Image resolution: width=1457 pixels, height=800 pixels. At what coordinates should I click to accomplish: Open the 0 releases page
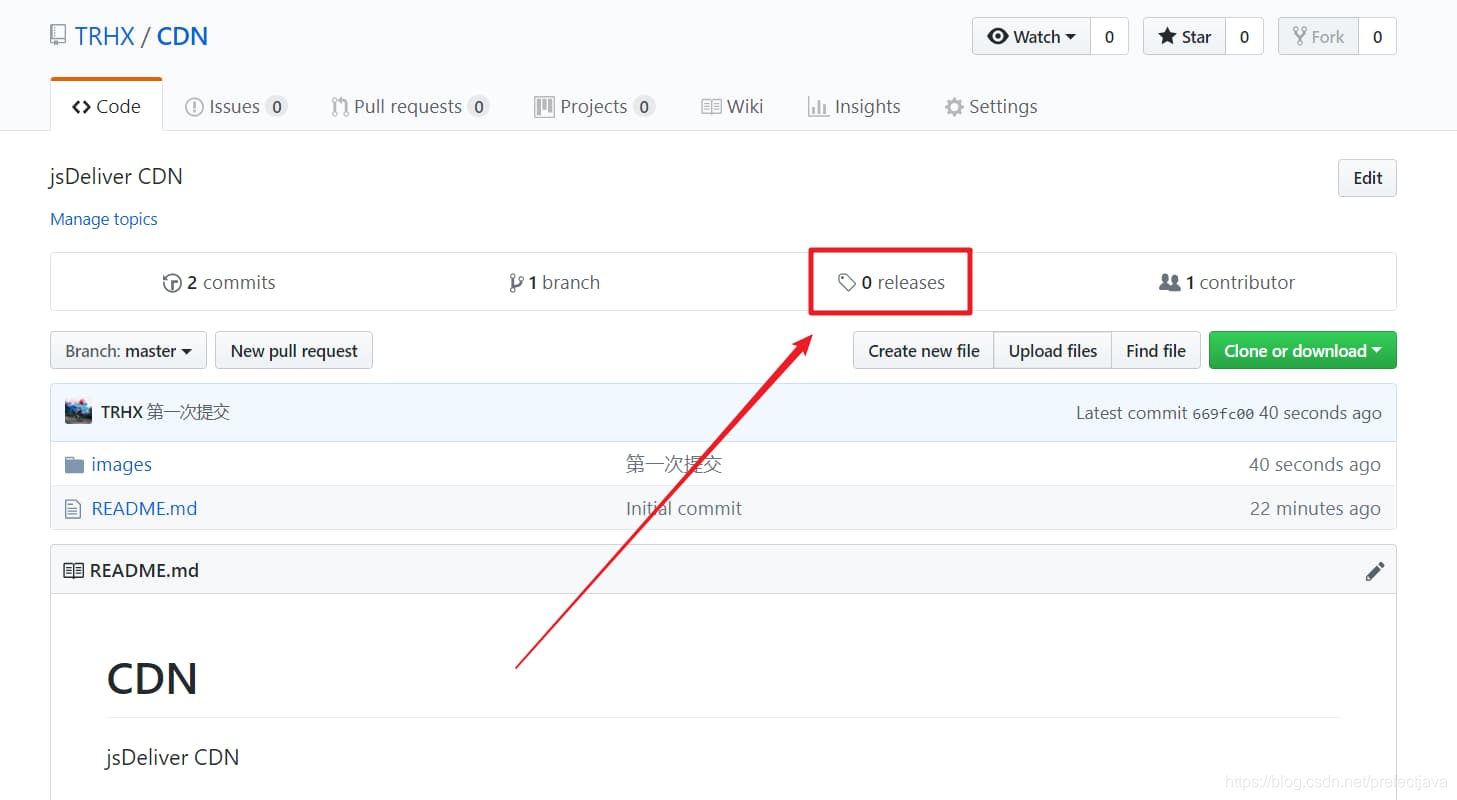tap(891, 282)
